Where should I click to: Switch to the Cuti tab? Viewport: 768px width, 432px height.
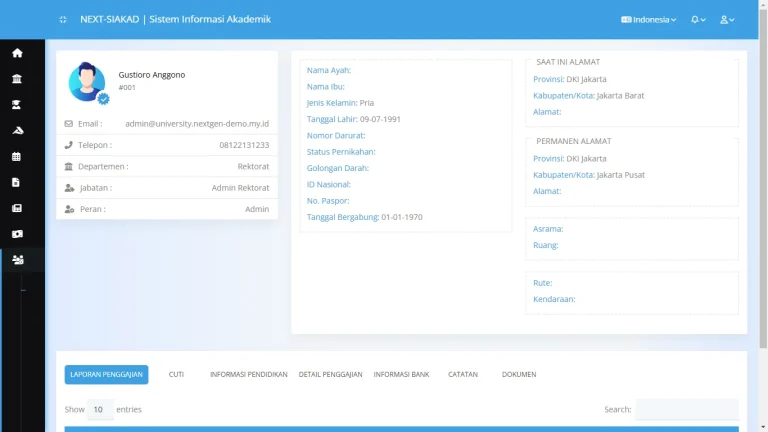176,375
